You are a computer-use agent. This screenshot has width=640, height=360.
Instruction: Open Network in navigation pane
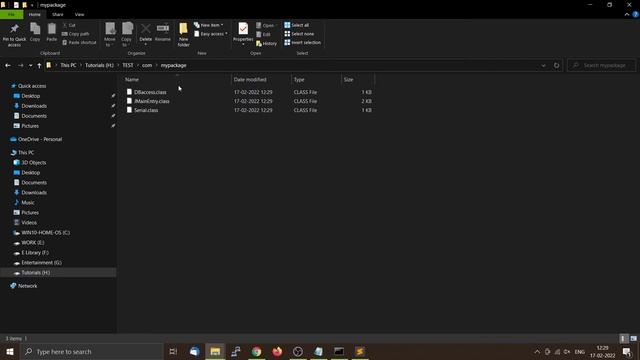[27, 286]
